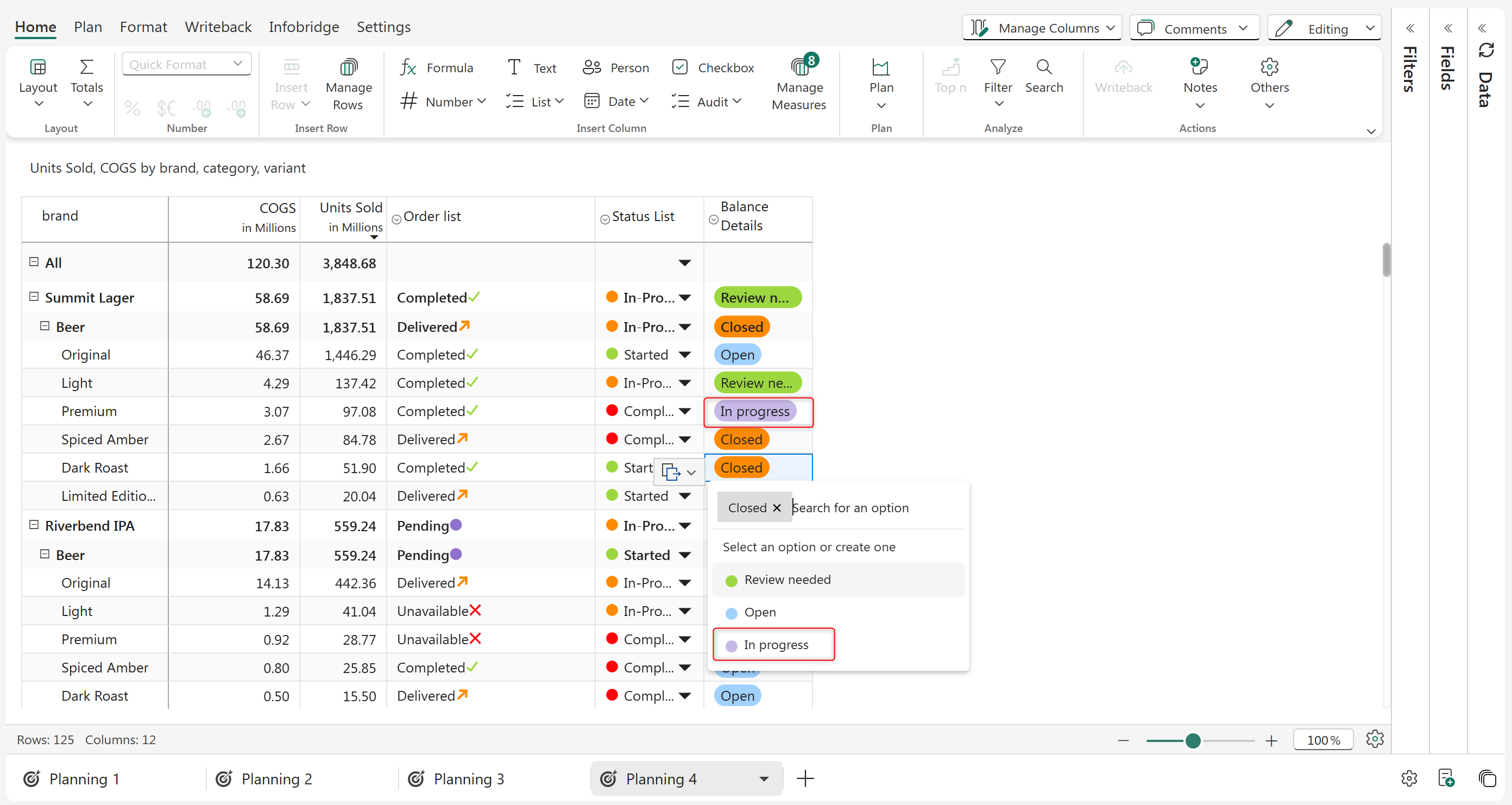The image size is (1512, 805).
Task: Select the In progress option
Action: click(775, 645)
